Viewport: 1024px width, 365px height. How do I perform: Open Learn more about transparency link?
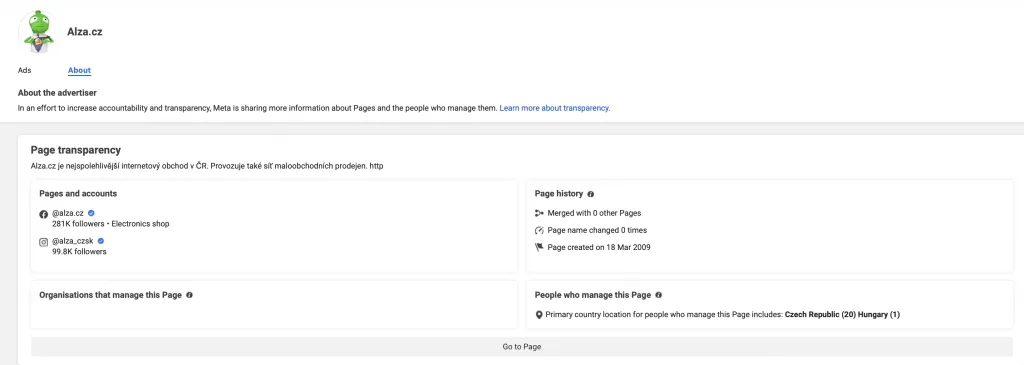click(554, 108)
